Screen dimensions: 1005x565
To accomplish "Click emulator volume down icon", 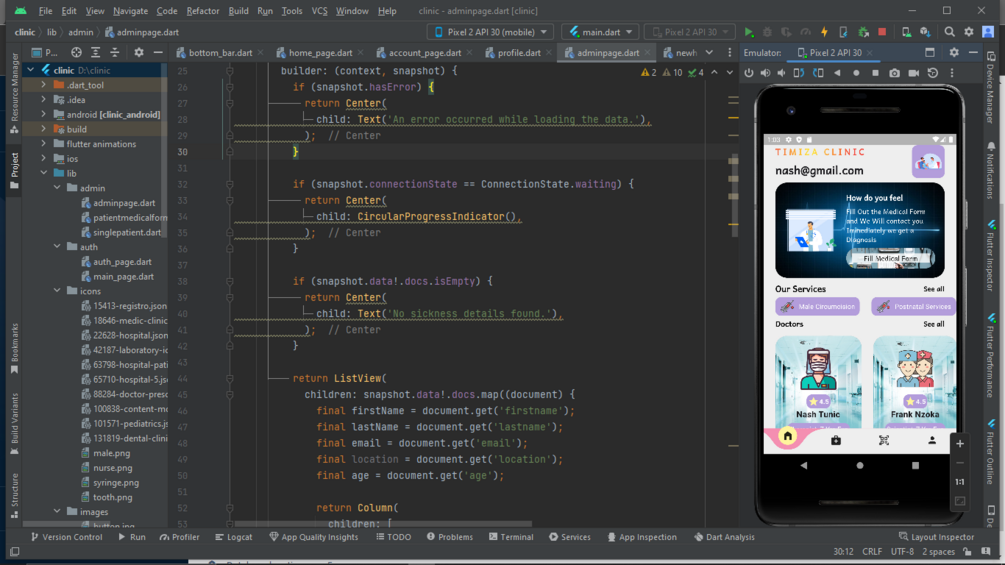I will click(x=781, y=73).
